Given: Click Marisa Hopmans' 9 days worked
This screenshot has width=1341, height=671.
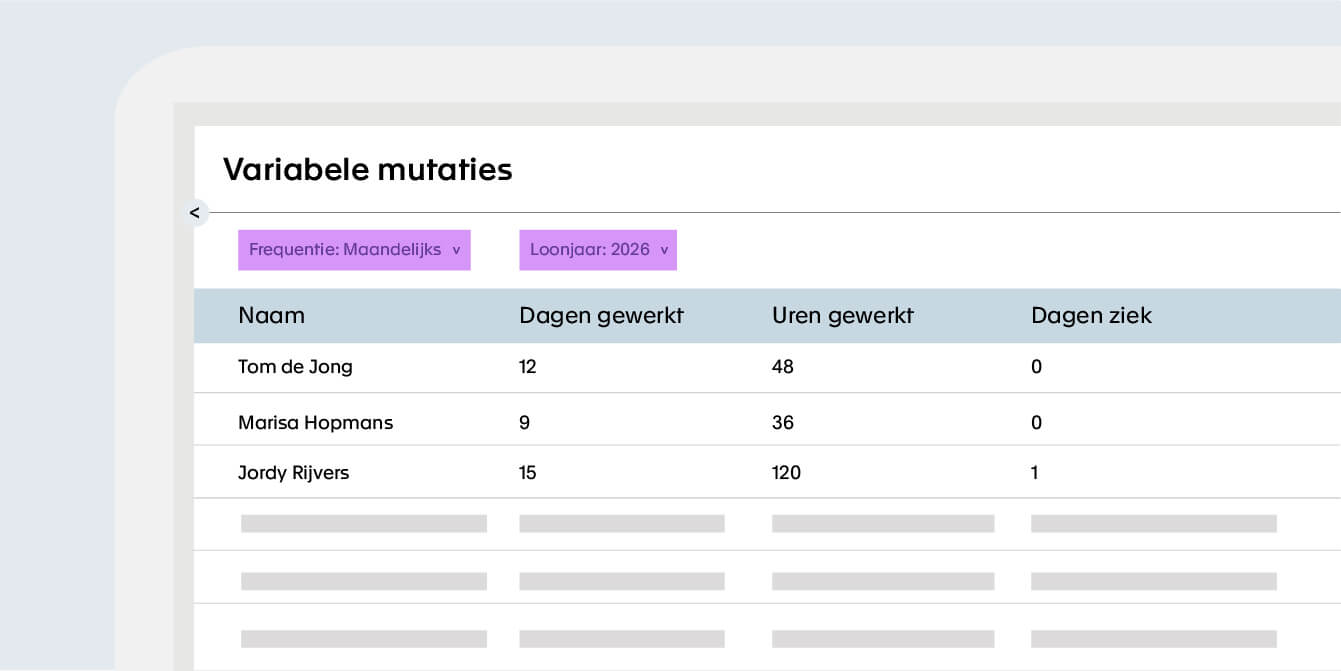Looking at the screenshot, I should pos(525,423).
